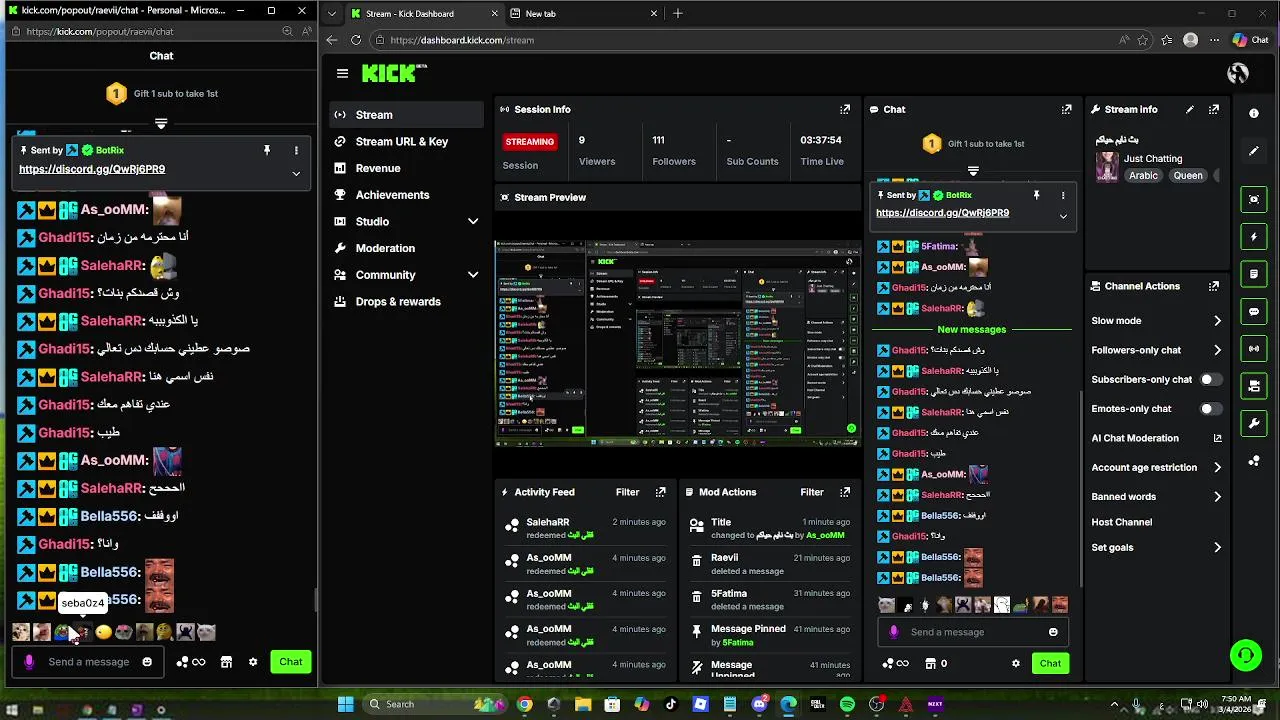
Task: Send message with dashboard Chat button
Action: click(x=1050, y=663)
